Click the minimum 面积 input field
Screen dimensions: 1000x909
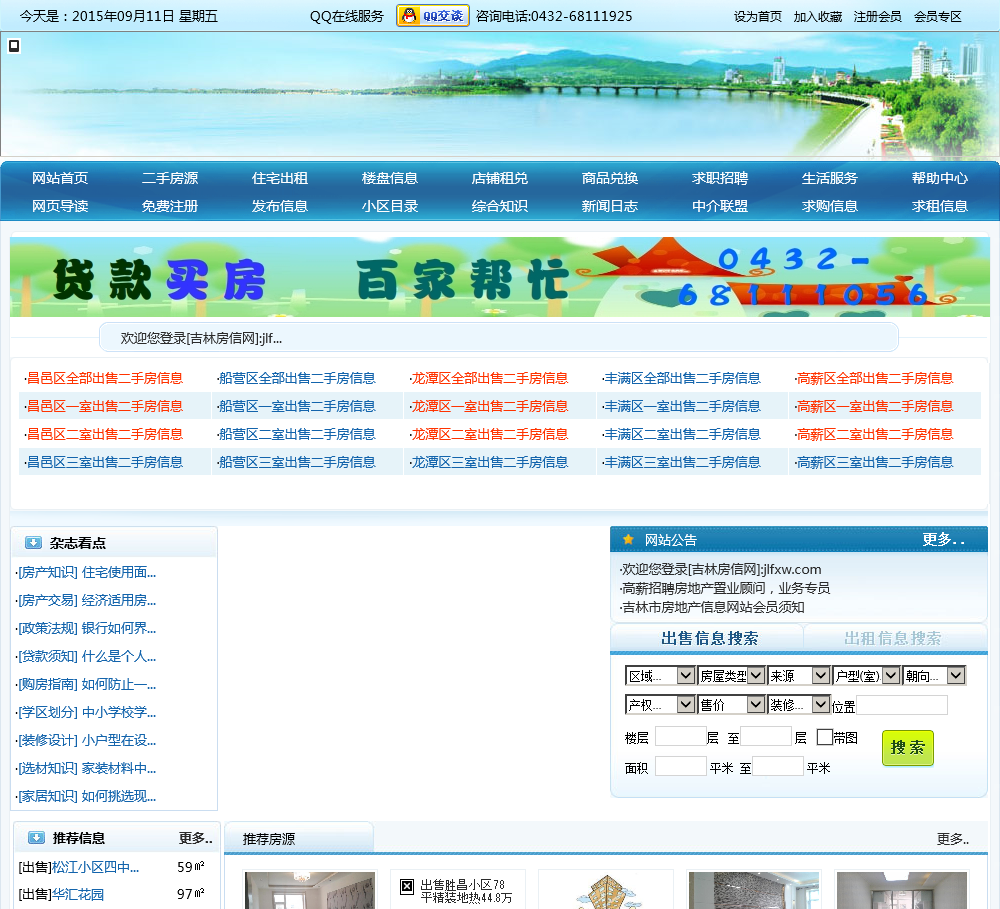680,766
